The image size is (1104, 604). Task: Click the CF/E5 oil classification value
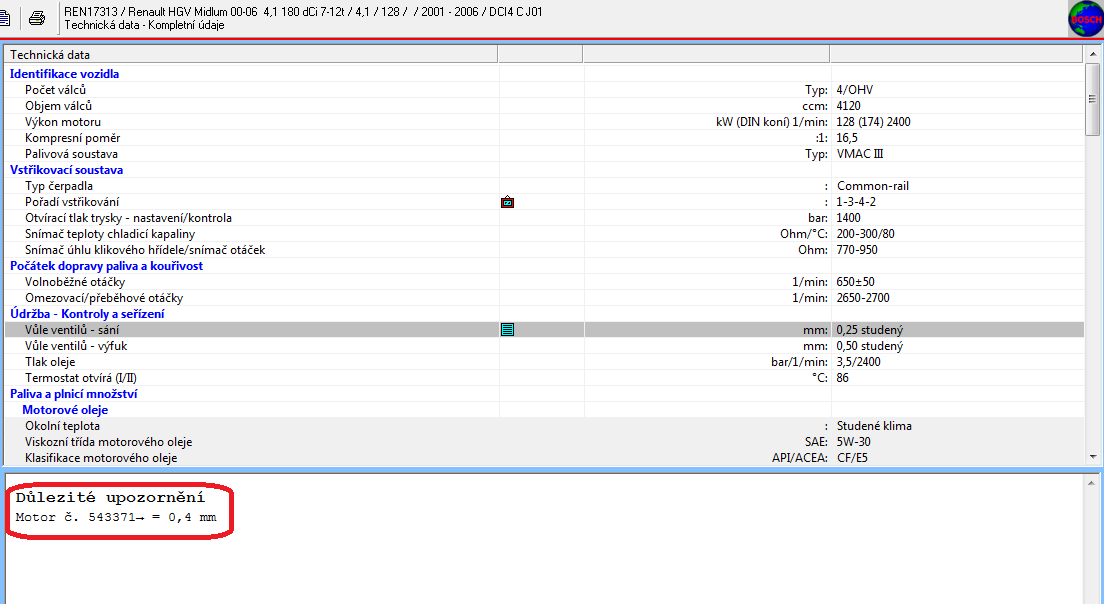click(852, 458)
